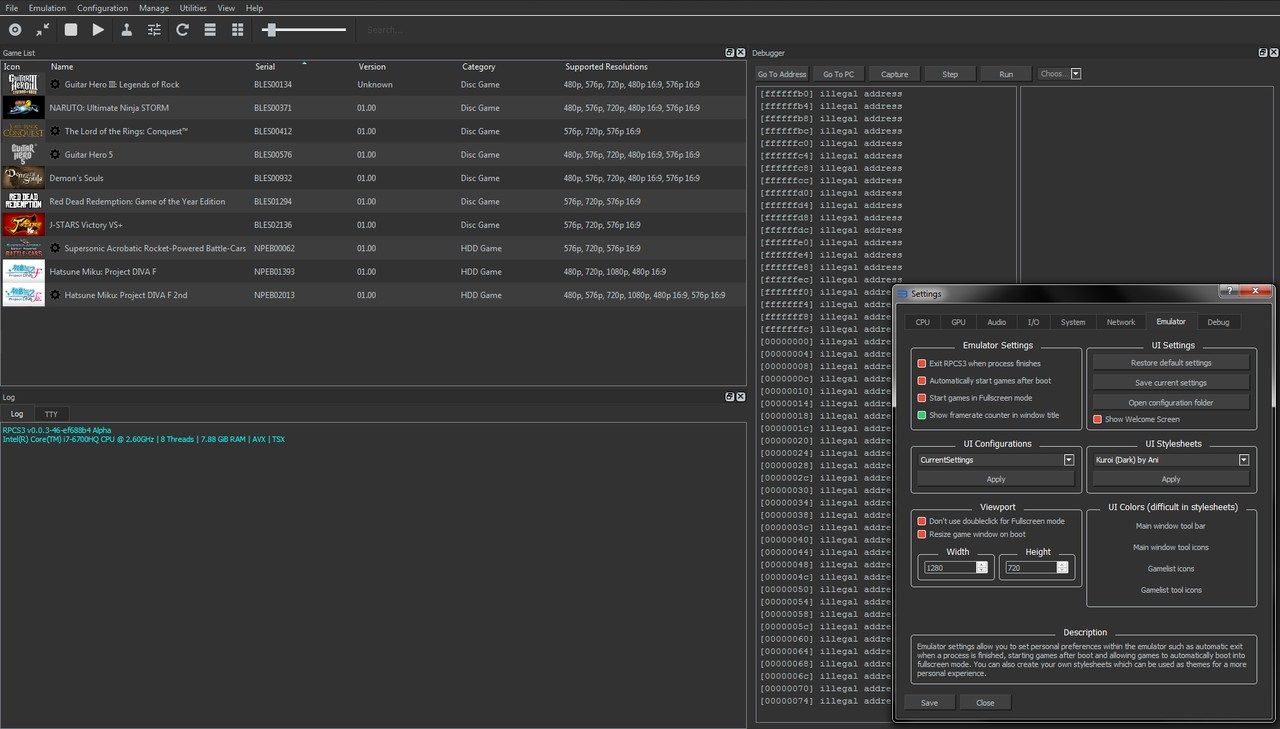Select the Red Dead Redemption game icon
1280x729 pixels.
pos(23,201)
